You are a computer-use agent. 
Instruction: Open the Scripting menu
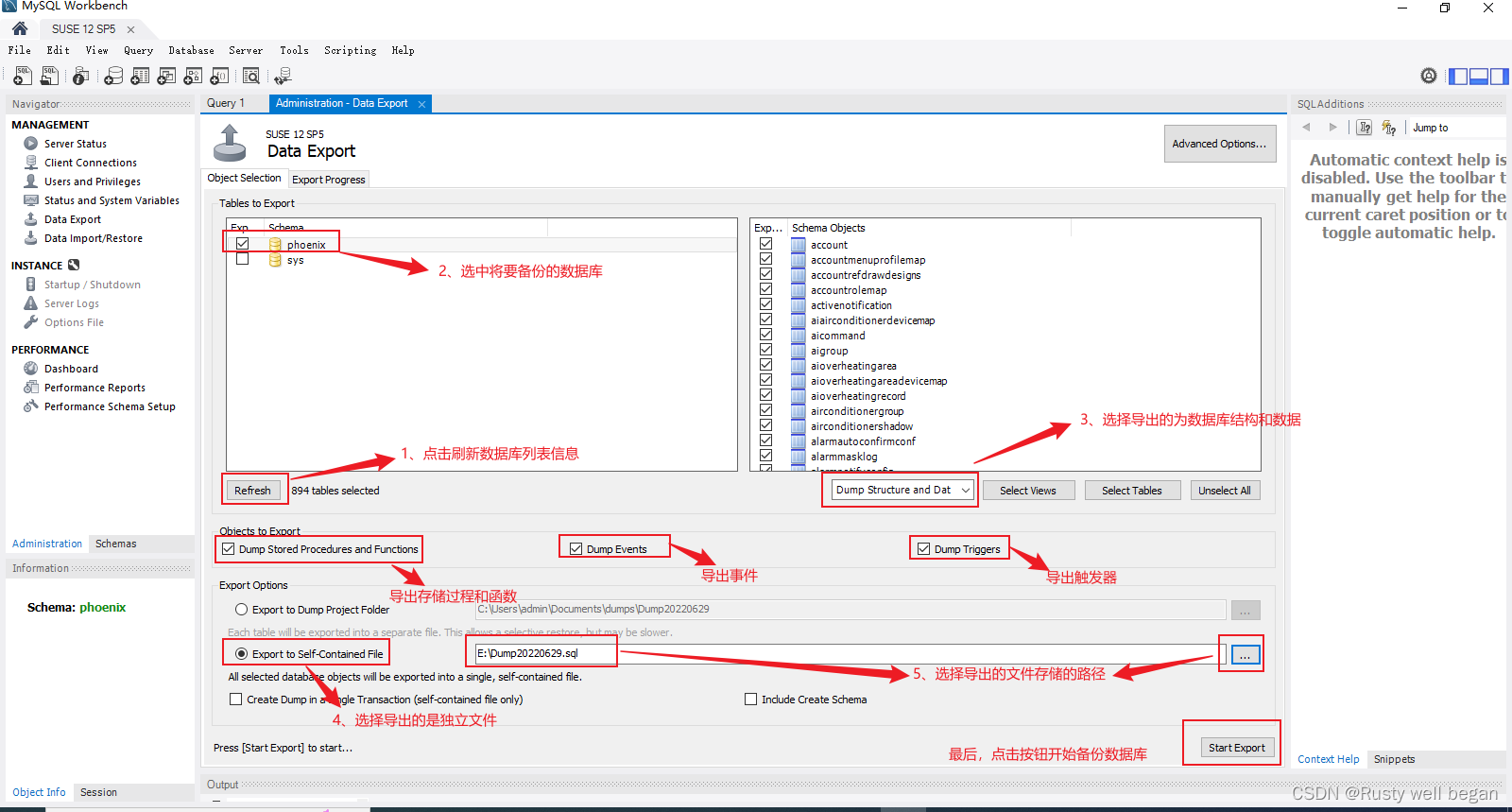coord(350,51)
